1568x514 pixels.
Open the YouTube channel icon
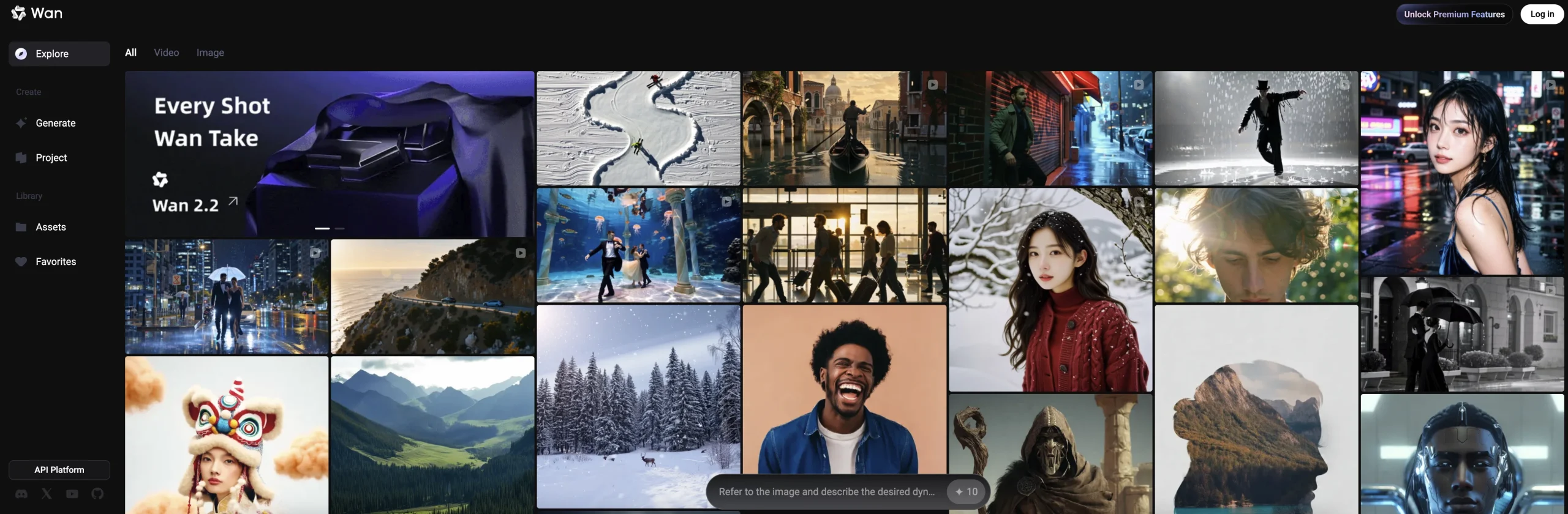(x=72, y=494)
